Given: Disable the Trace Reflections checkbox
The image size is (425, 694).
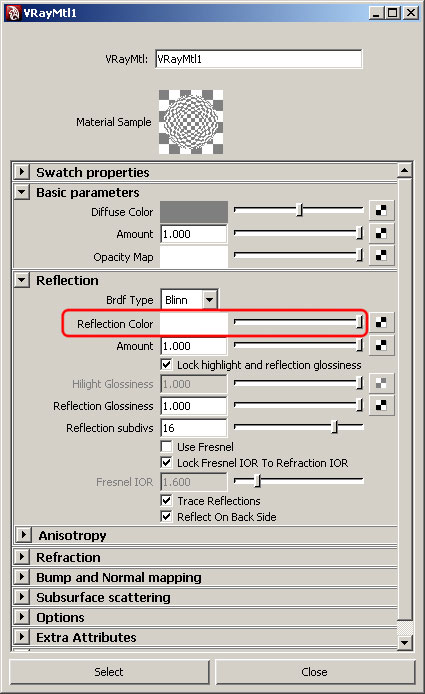Looking at the screenshot, I should pyautogui.click(x=166, y=501).
